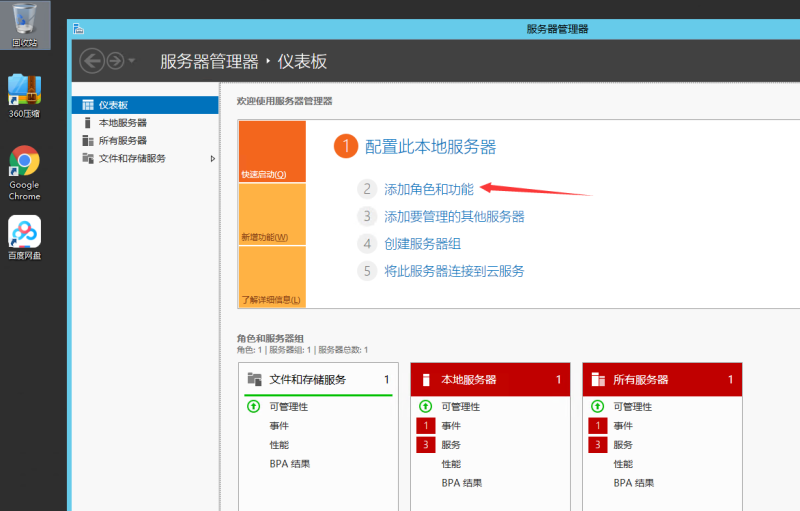Open the 了解详细信息(L) tile
The height and width of the screenshot is (511, 800).
[272, 277]
